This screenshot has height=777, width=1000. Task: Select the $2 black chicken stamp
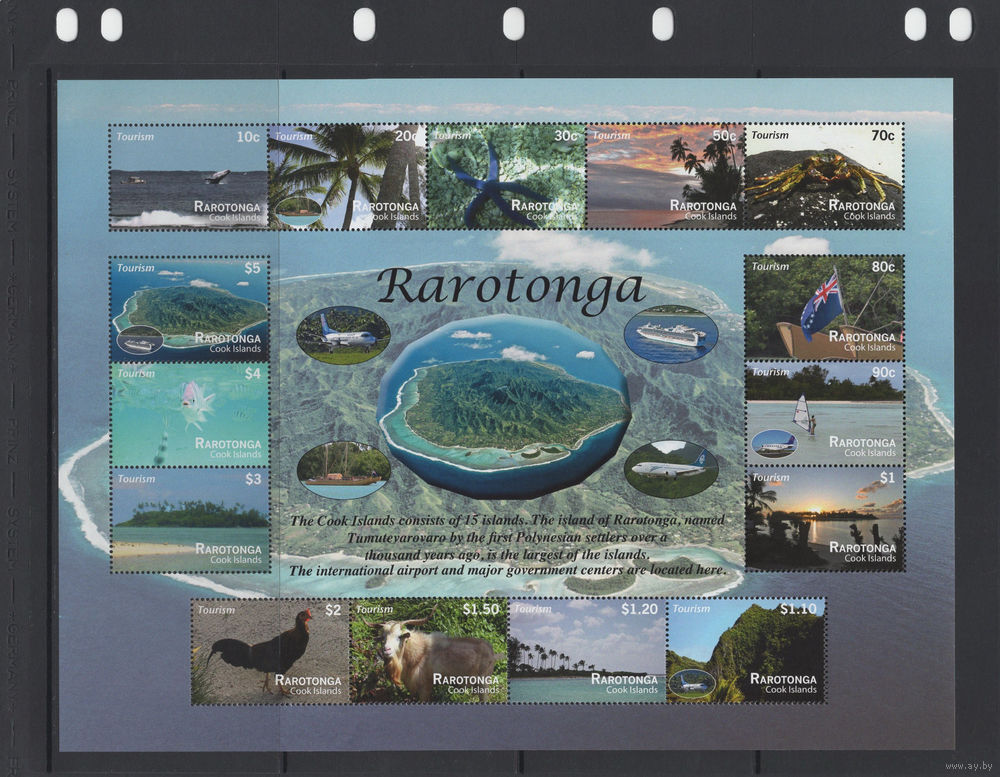pyautogui.click(x=270, y=651)
